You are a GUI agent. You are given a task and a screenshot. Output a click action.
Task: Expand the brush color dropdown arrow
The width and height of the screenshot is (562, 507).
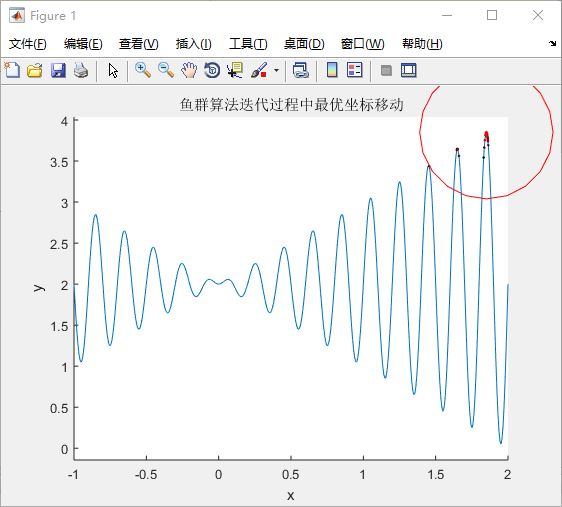(276, 70)
